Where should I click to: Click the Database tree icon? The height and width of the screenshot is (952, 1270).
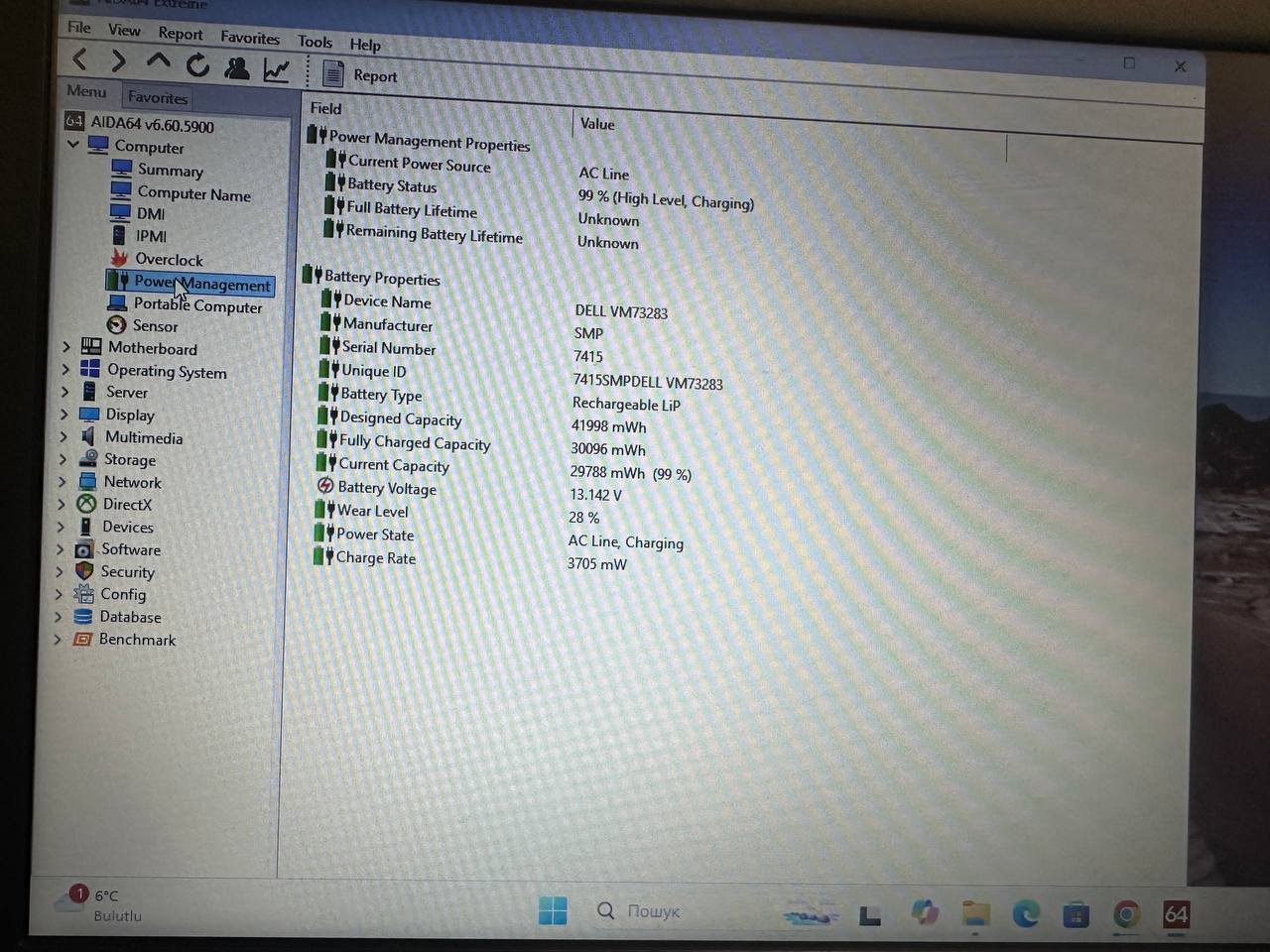click(83, 616)
